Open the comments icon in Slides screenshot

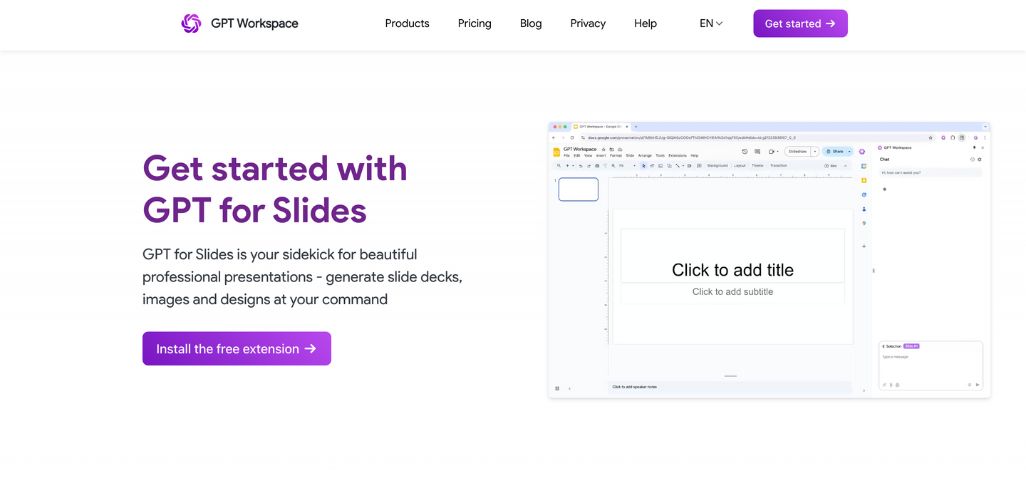[x=757, y=151]
